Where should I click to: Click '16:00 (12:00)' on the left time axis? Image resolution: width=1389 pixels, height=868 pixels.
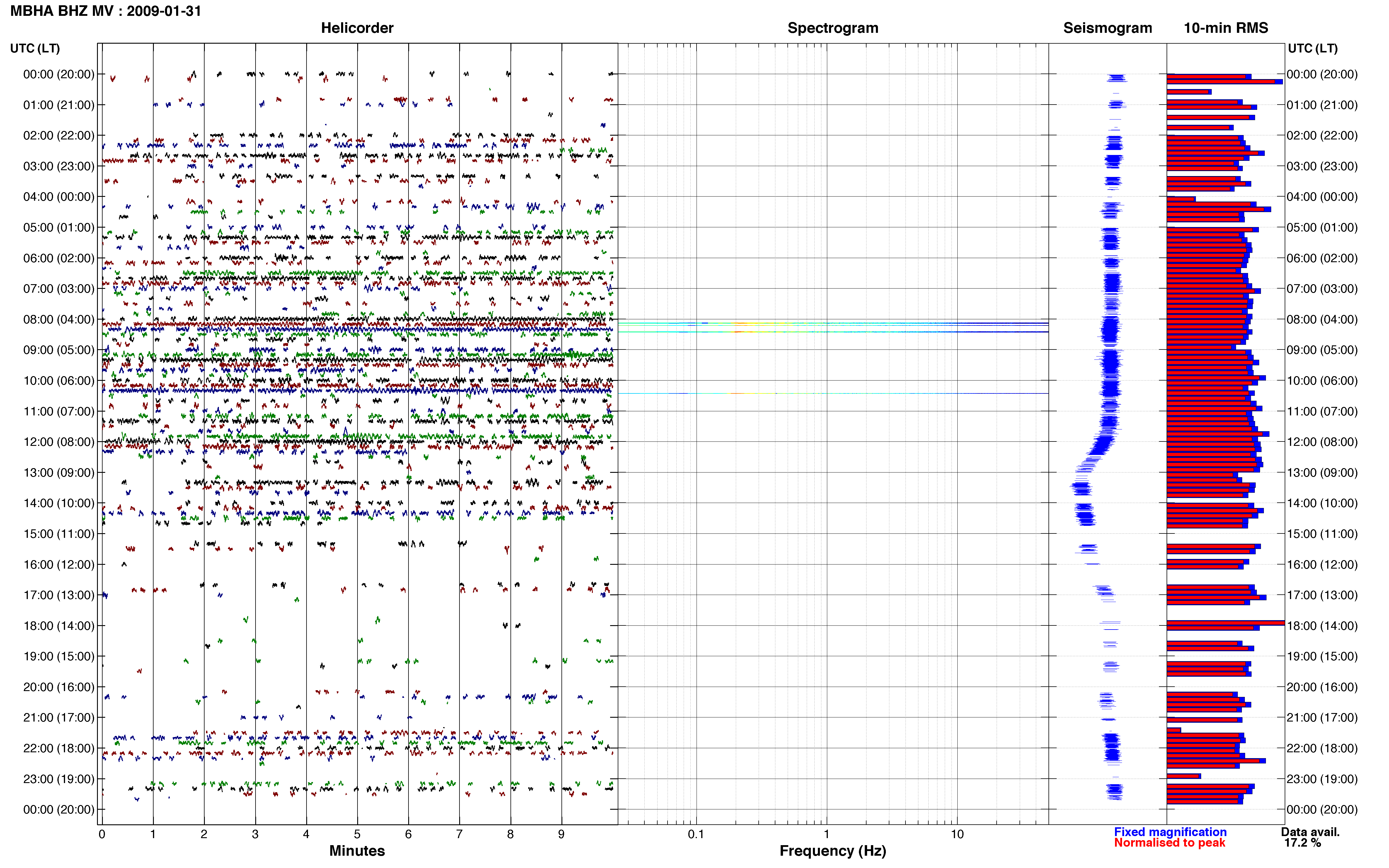[x=59, y=565]
